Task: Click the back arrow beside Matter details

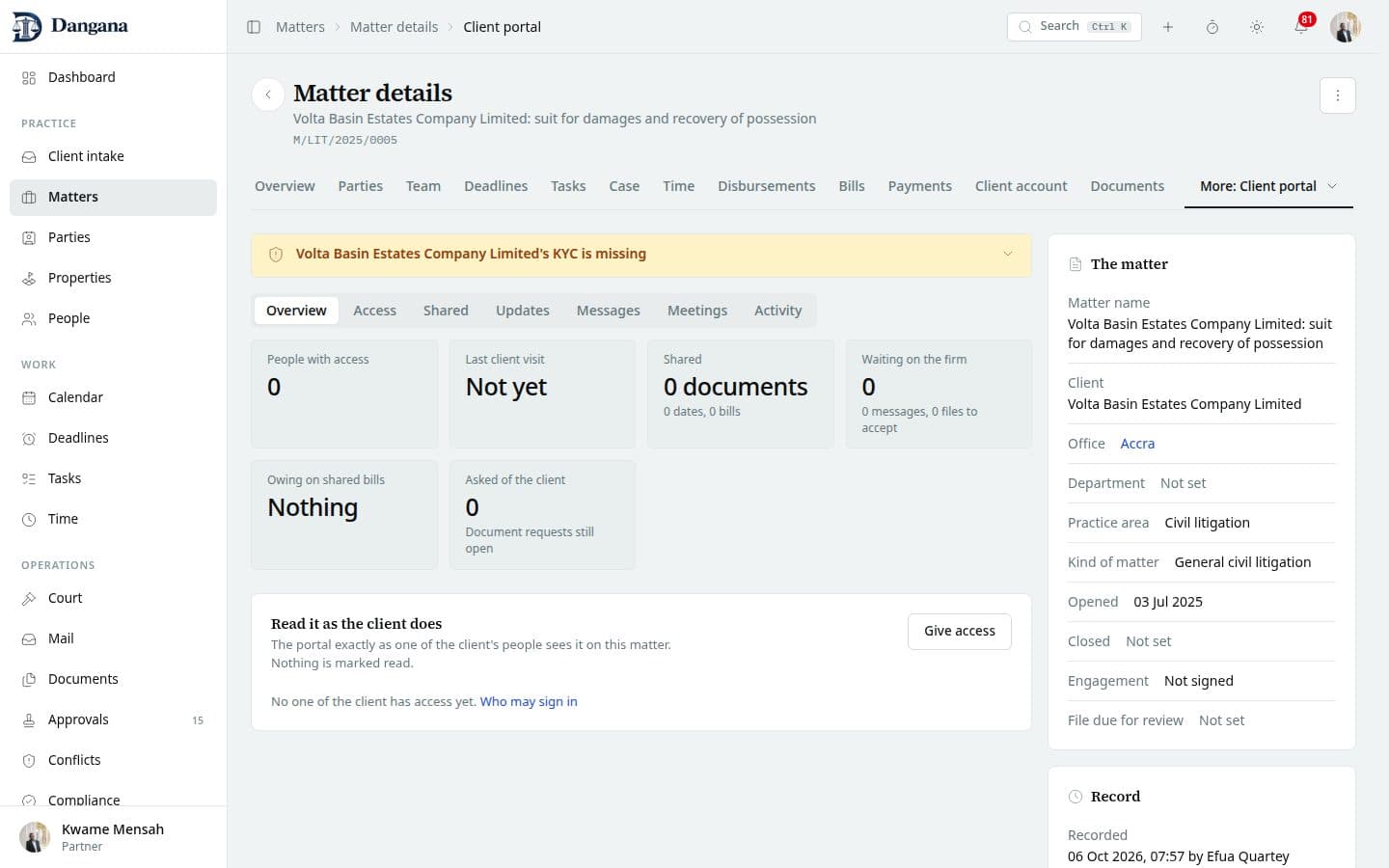Action: (x=267, y=95)
